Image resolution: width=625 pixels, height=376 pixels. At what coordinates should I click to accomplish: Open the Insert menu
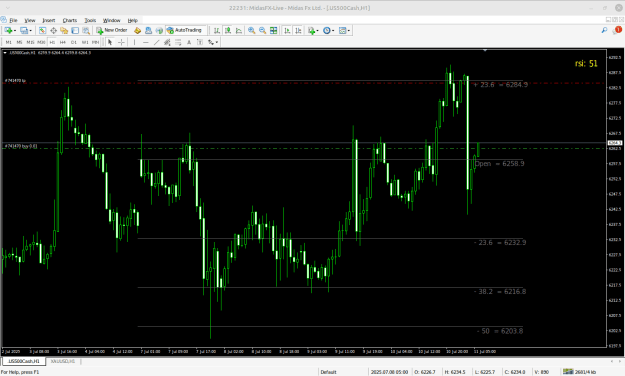[49, 20]
